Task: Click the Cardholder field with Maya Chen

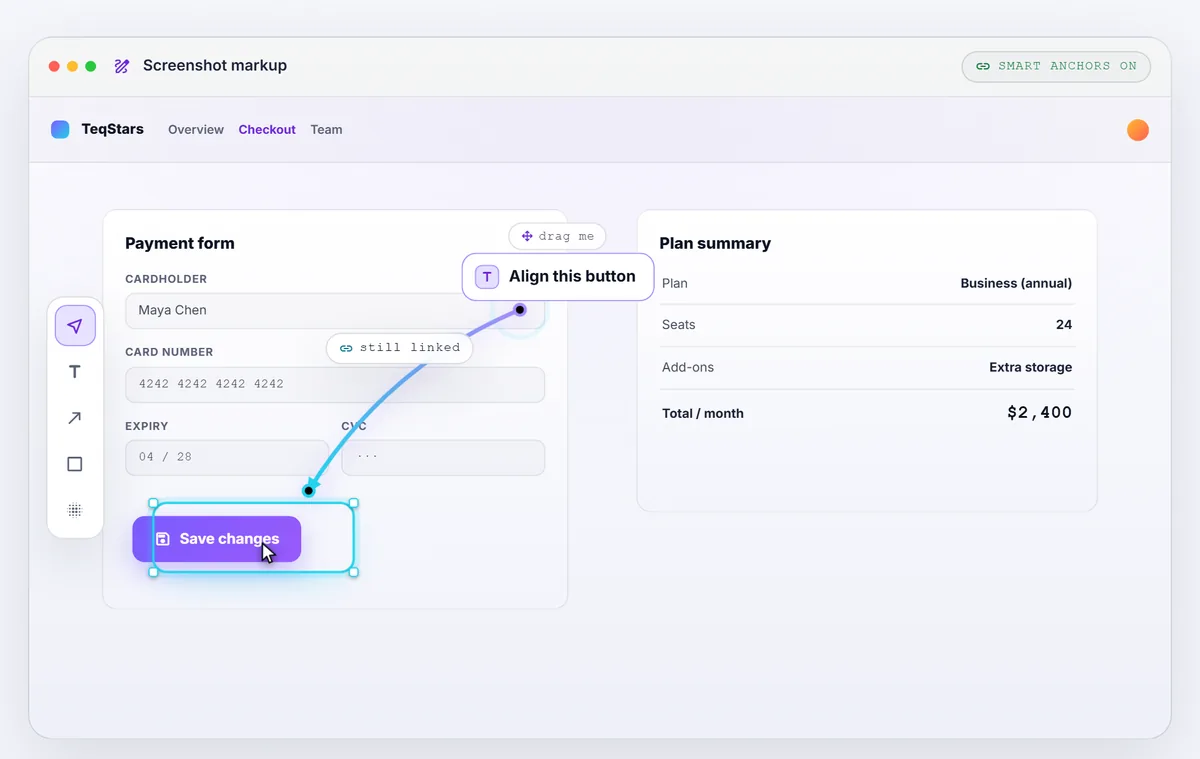Action: coord(335,311)
